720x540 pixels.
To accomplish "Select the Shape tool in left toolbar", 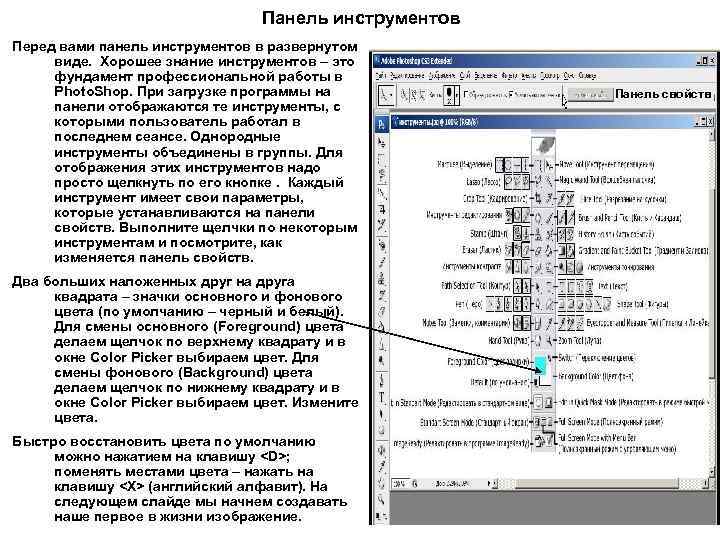I will pos(381,431).
